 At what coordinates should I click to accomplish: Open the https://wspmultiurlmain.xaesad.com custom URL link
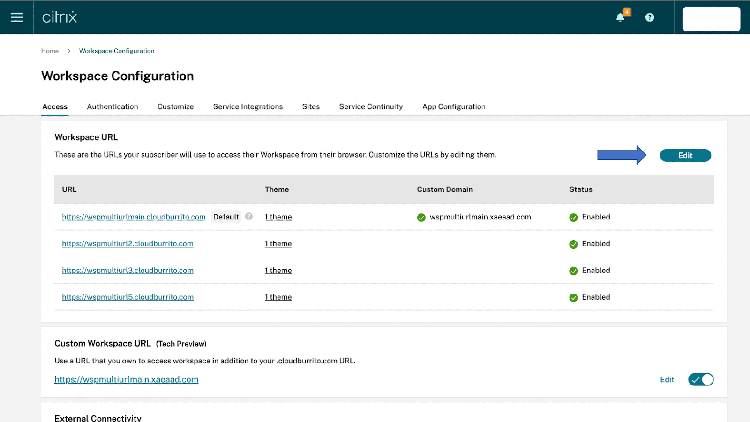tap(126, 379)
